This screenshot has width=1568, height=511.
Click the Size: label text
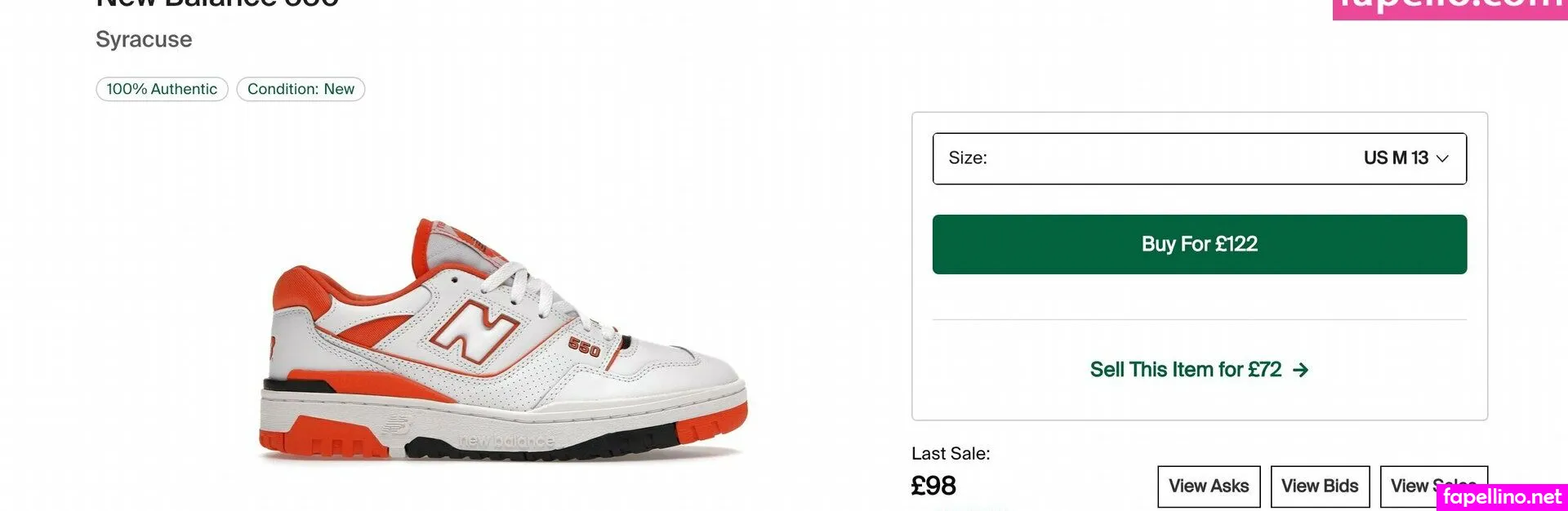pos(968,158)
